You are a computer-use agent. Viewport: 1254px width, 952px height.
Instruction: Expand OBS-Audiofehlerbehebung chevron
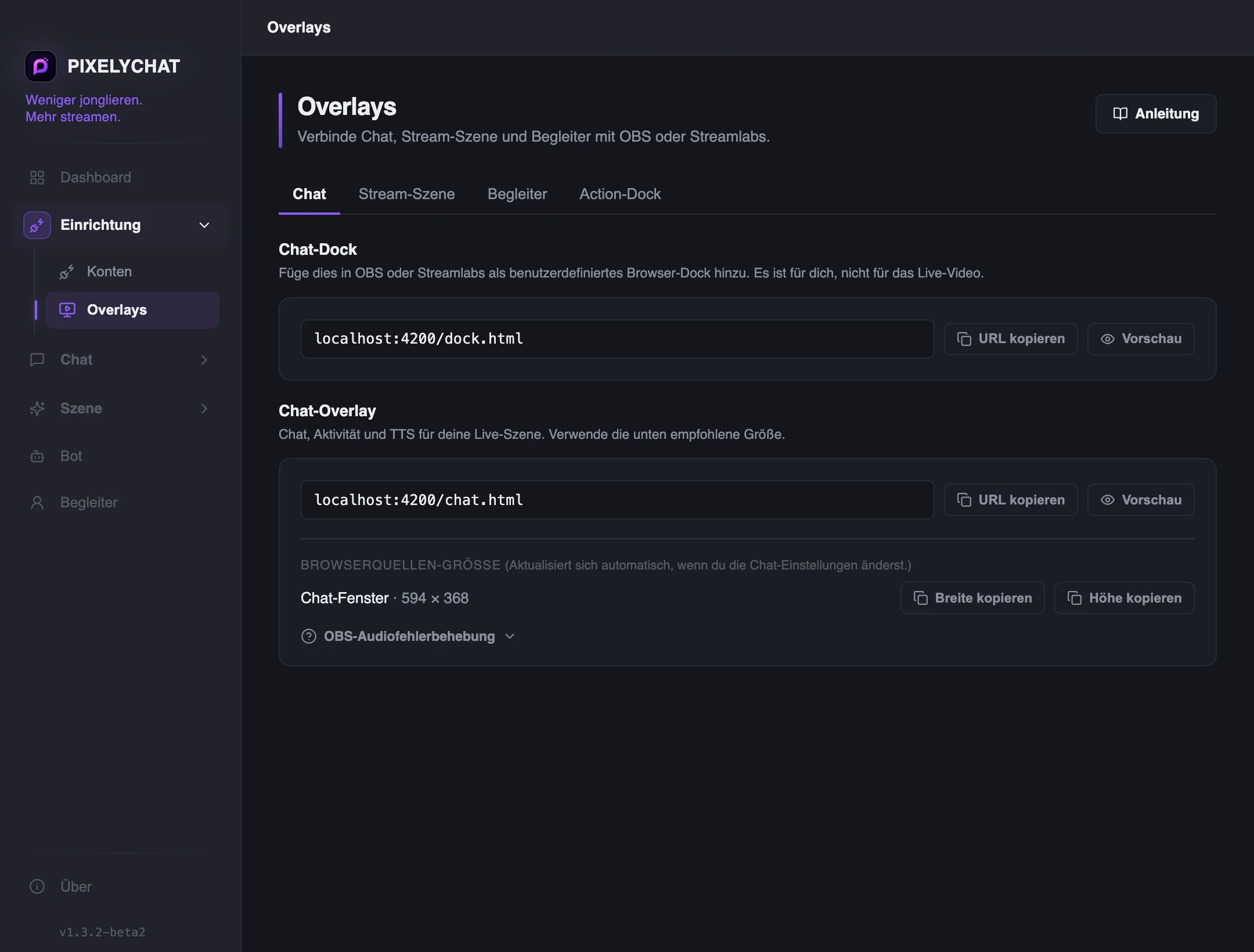click(510, 637)
